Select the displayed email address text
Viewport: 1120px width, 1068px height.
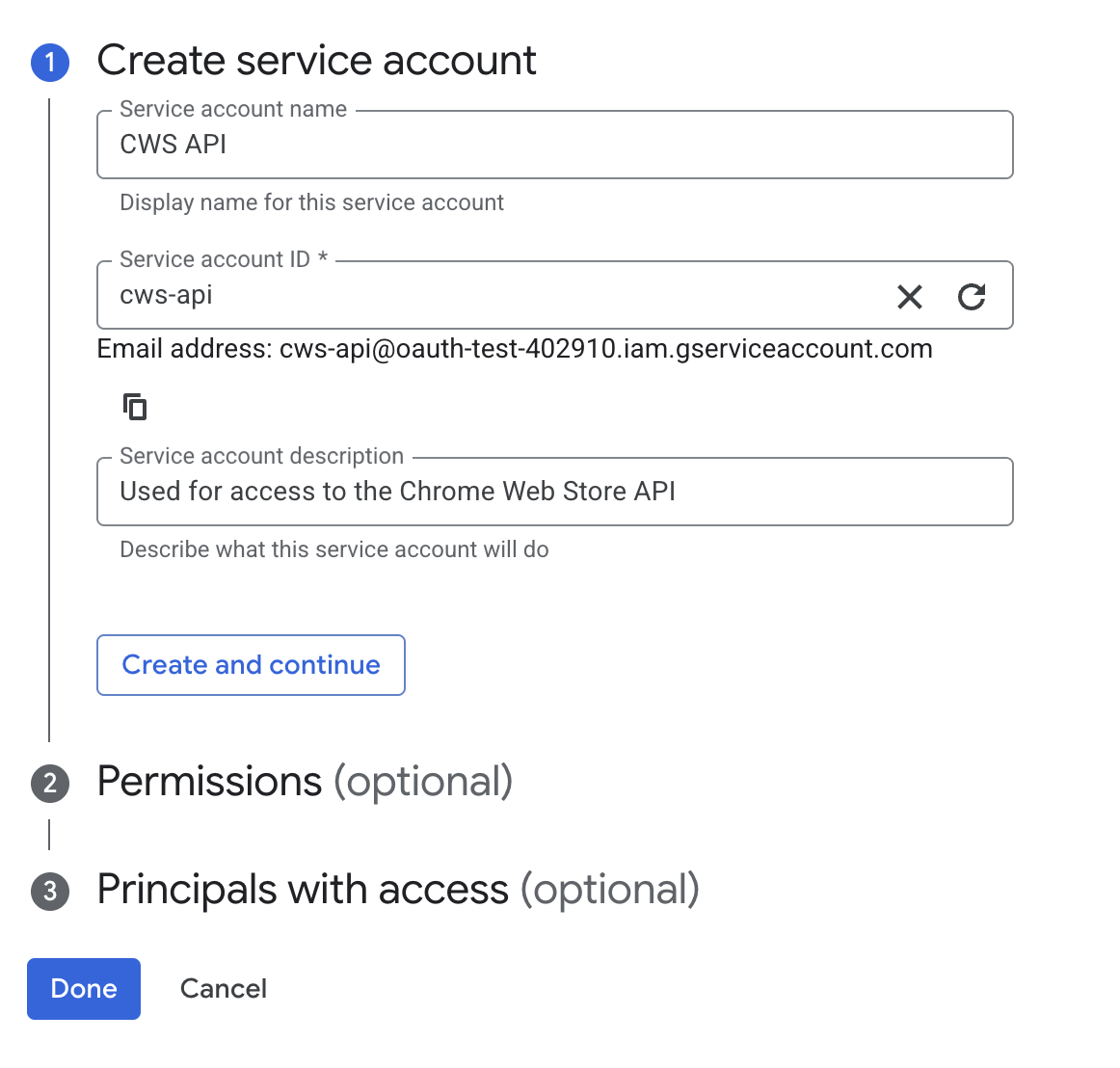605,349
